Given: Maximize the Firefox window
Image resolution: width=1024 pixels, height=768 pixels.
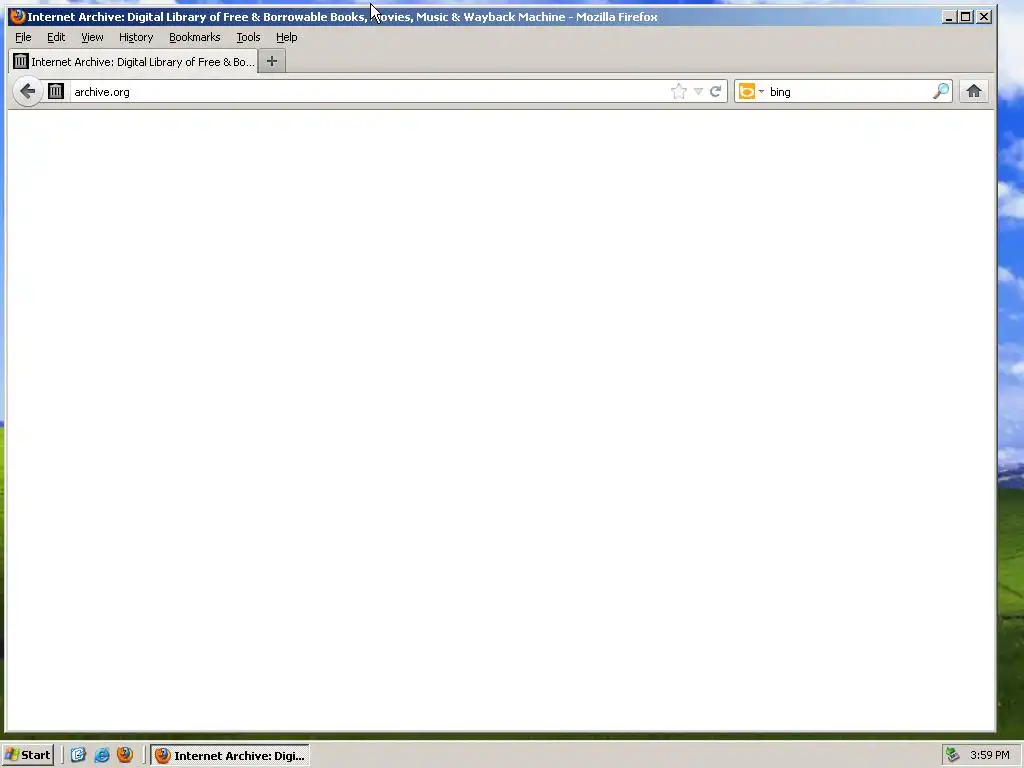Looking at the screenshot, I should coord(966,16).
